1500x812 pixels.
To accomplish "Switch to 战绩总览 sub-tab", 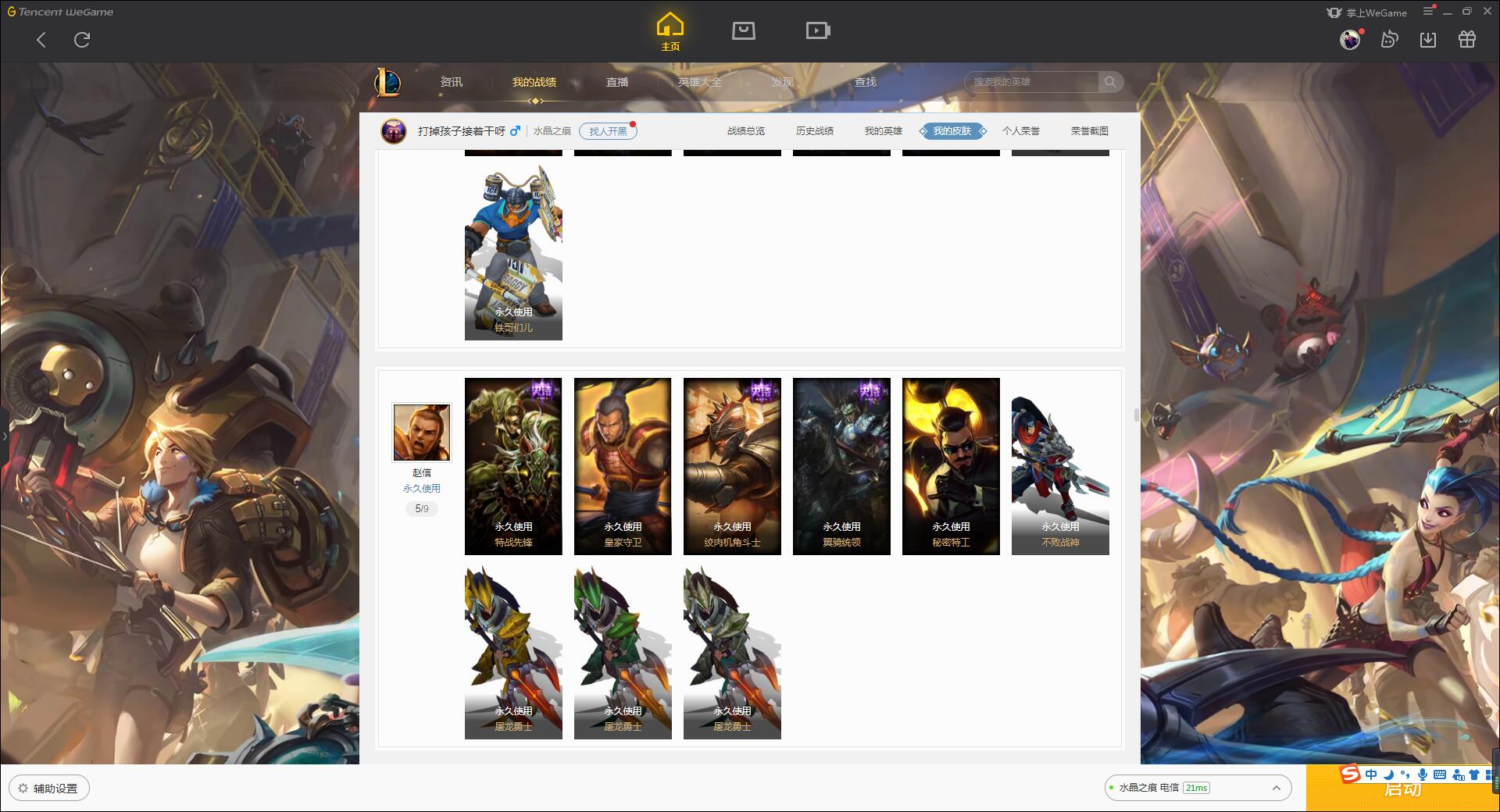I will [x=746, y=131].
